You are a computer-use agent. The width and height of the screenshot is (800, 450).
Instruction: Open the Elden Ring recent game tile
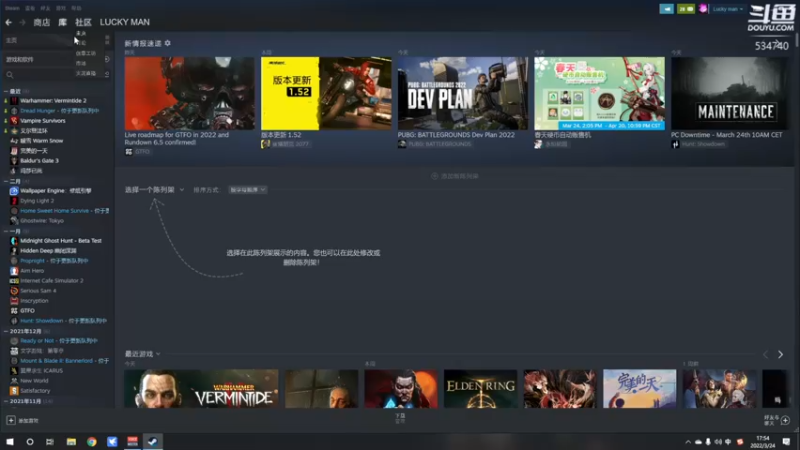(x=480, y=389)
